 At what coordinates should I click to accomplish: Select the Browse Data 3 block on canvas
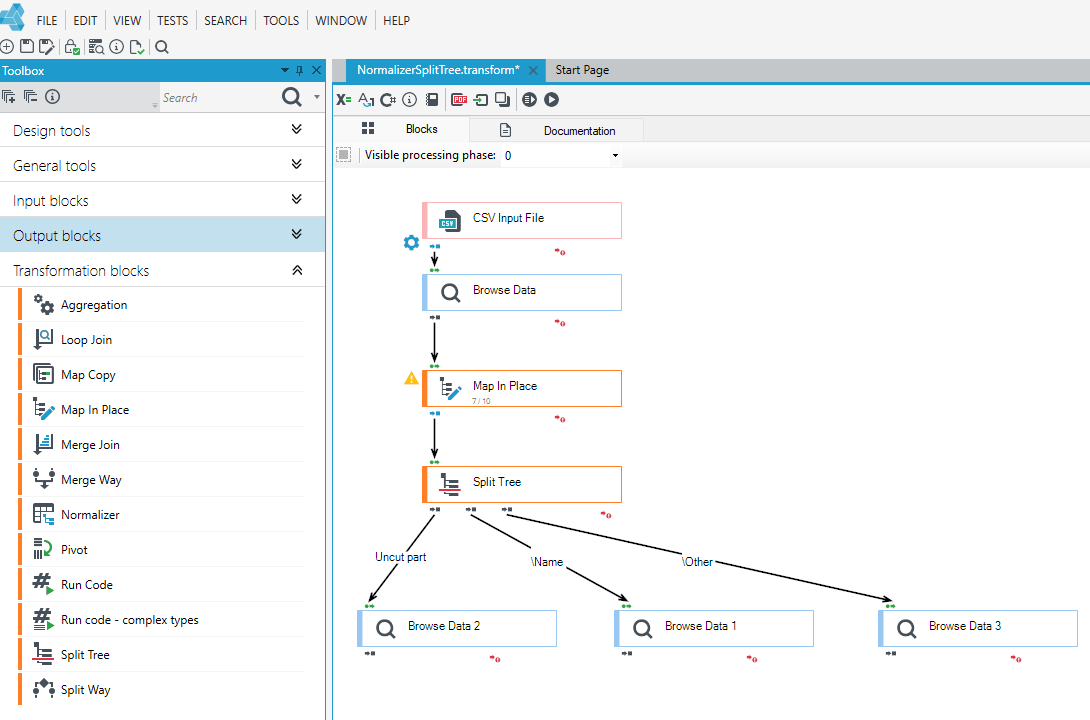[x=978, y=628]
